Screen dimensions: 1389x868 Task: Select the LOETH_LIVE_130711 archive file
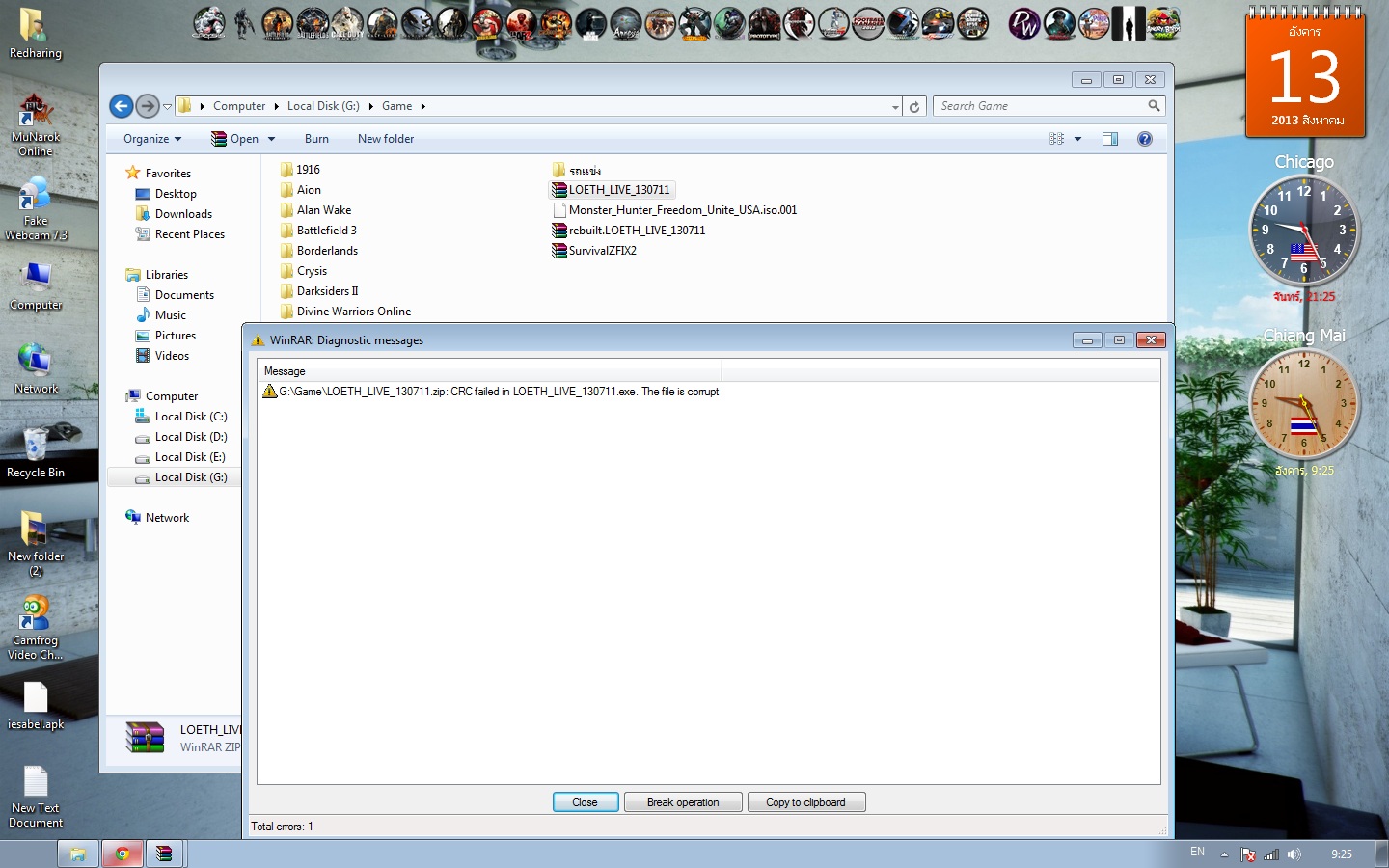(x=612, y=190)
